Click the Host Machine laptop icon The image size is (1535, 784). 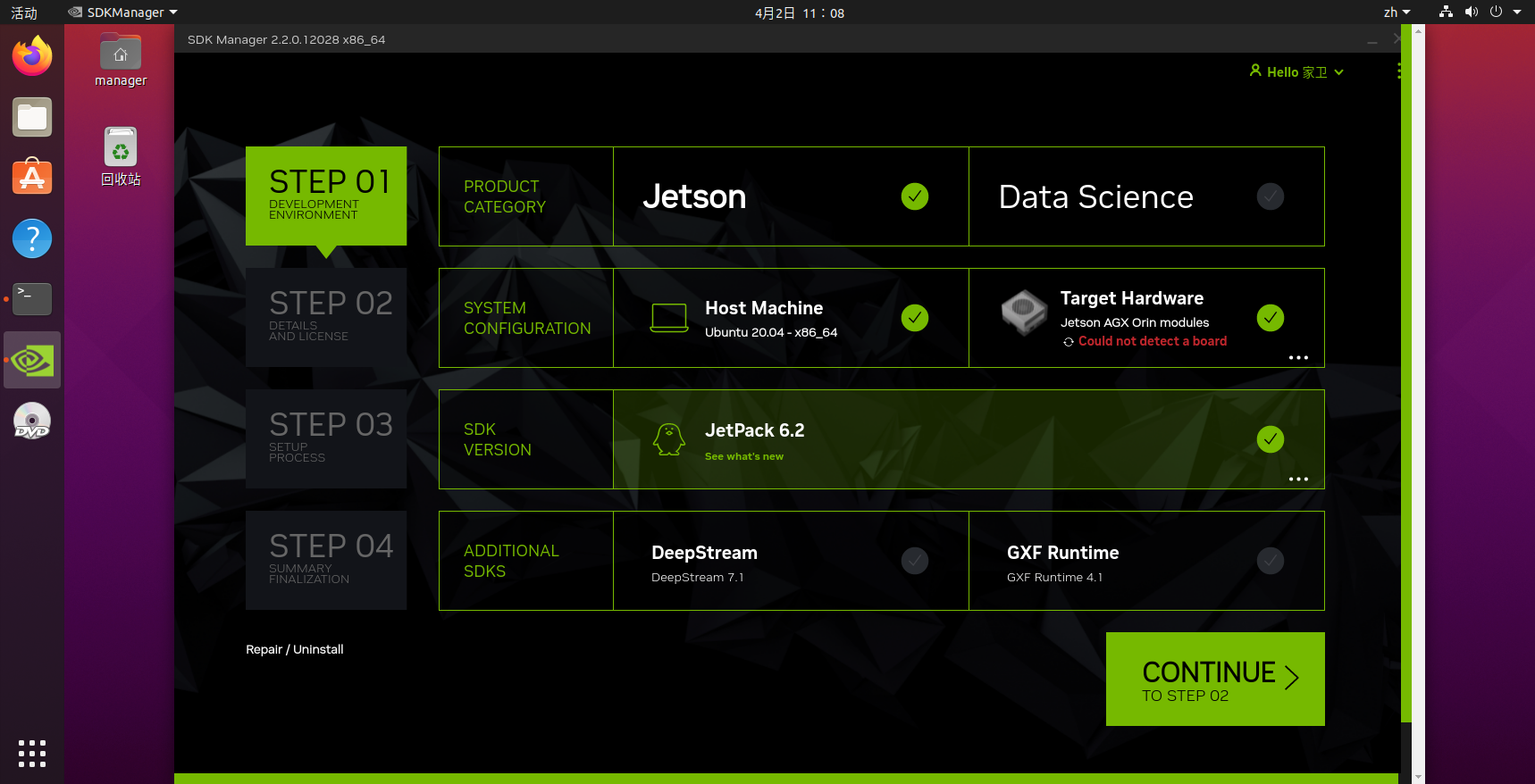pos(669,318)
